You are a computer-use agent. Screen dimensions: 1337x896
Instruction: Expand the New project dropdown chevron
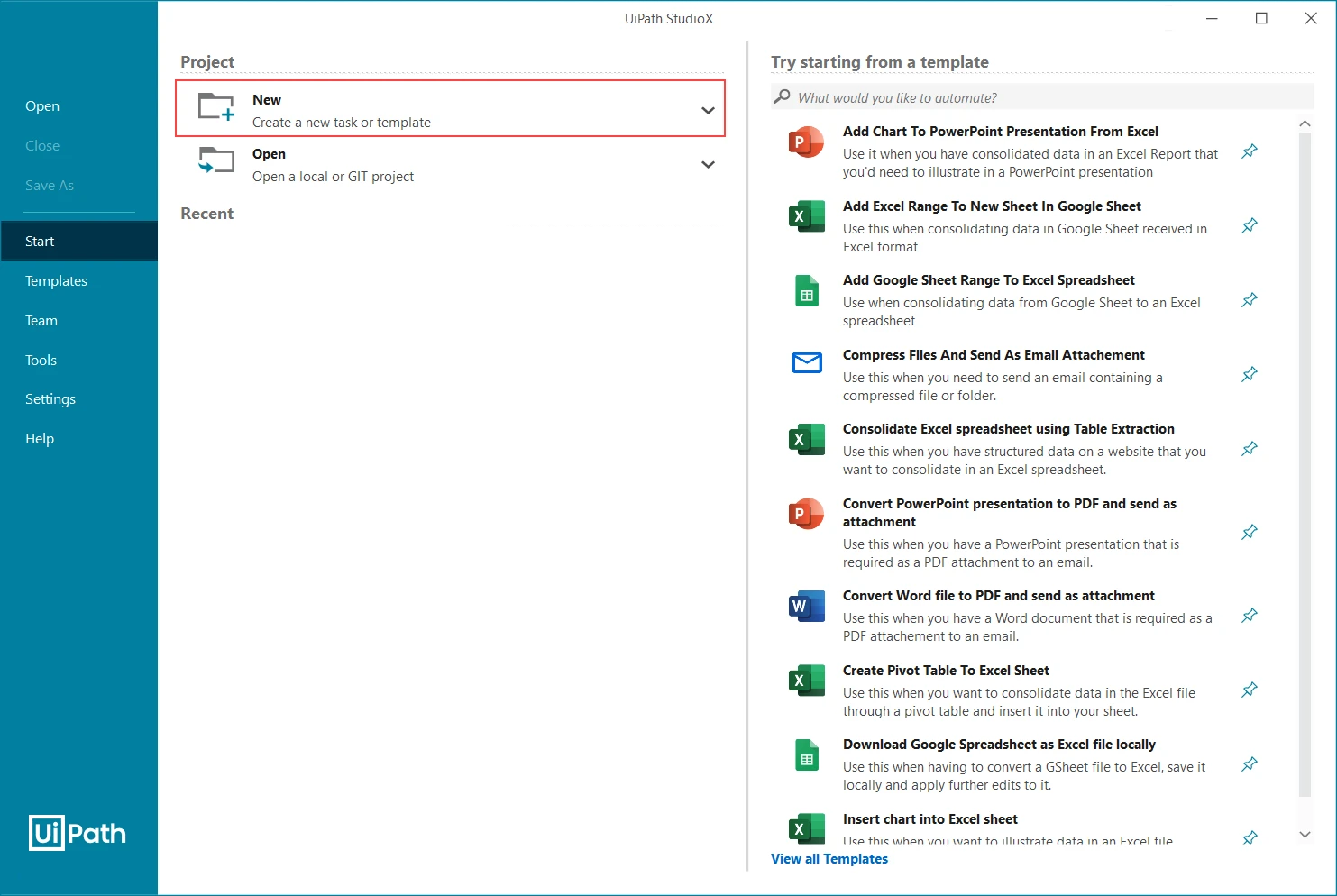click(x=708, y=111)
